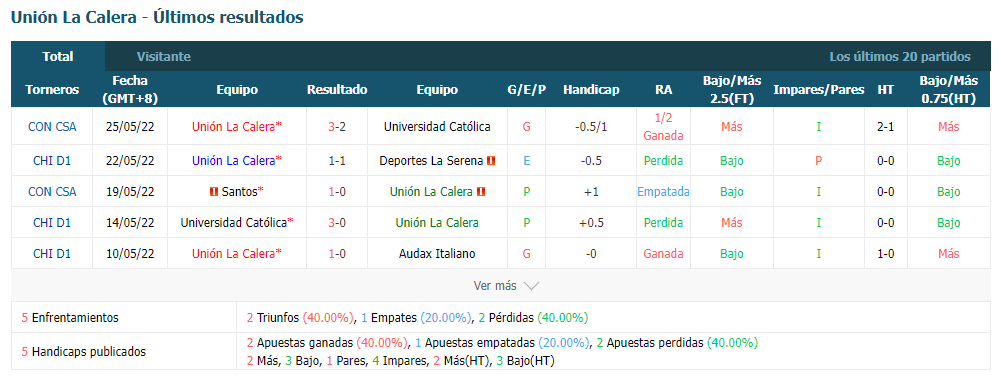Click red card icon after Unión La Calera
Screen dimensions: 1001x379
[x=481, y=191]
